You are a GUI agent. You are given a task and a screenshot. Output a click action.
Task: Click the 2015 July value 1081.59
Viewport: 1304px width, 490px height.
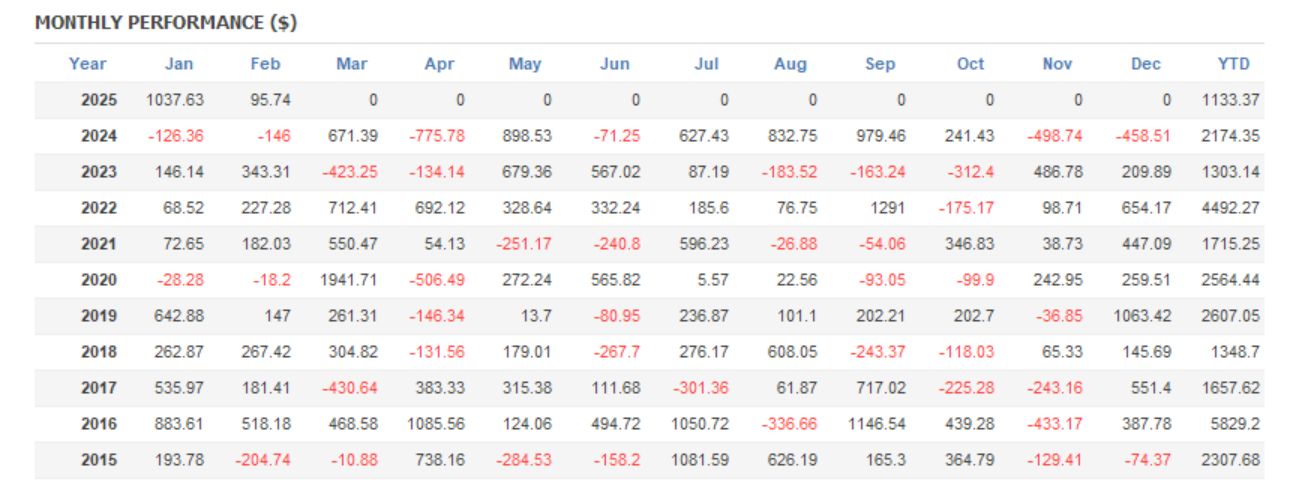click(x=701, y=460)
